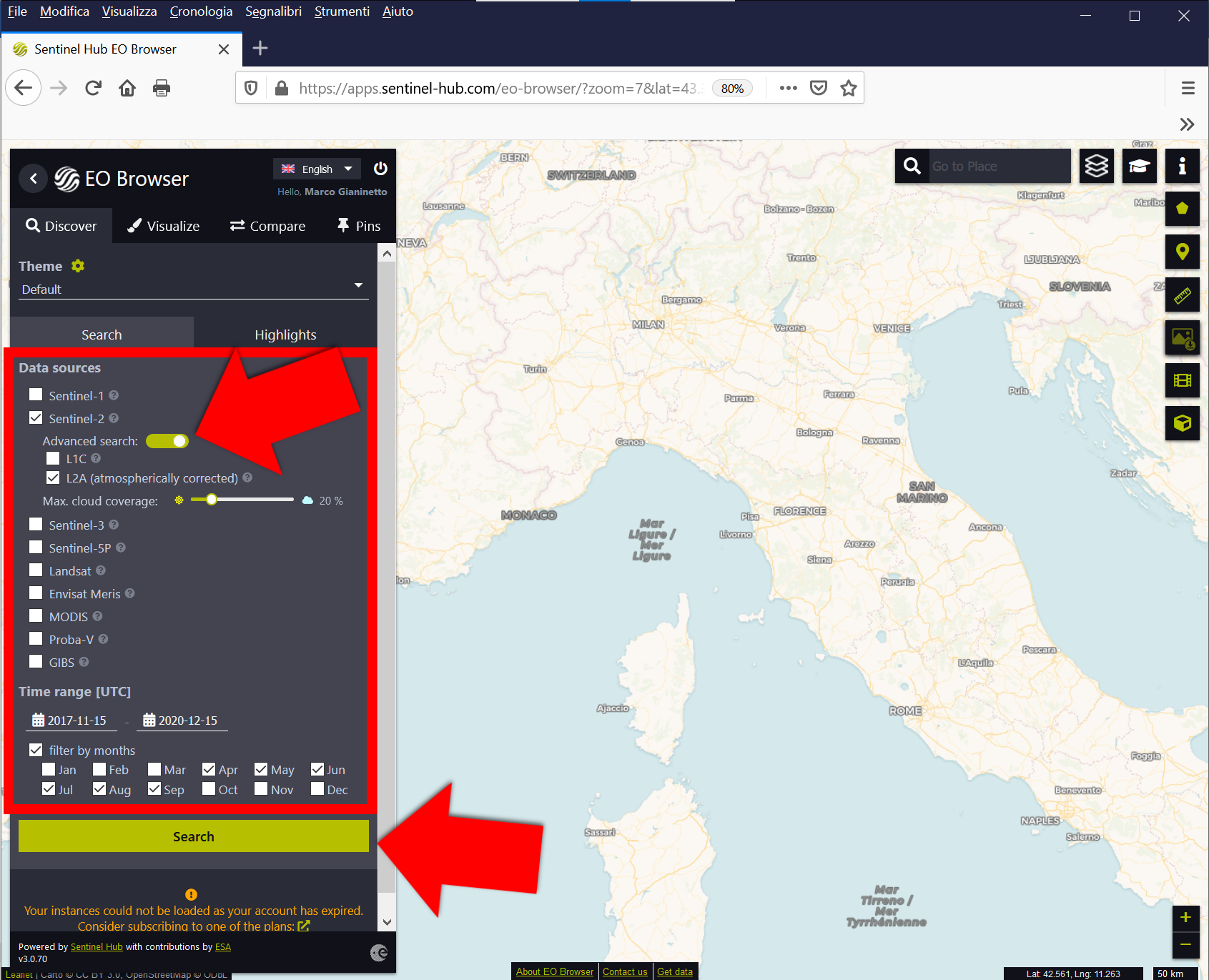This screenshot has height=980, width=1209.
Task: Click the browser reload button
Action: 93,88
